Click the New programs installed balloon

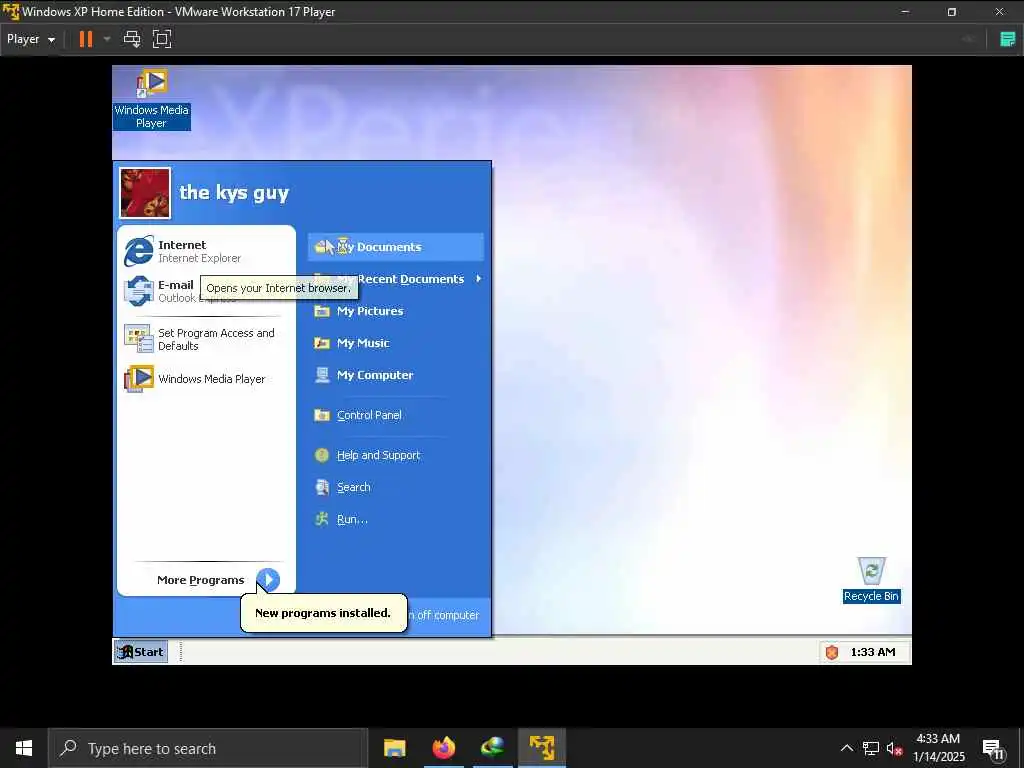[x=323, y=613]
